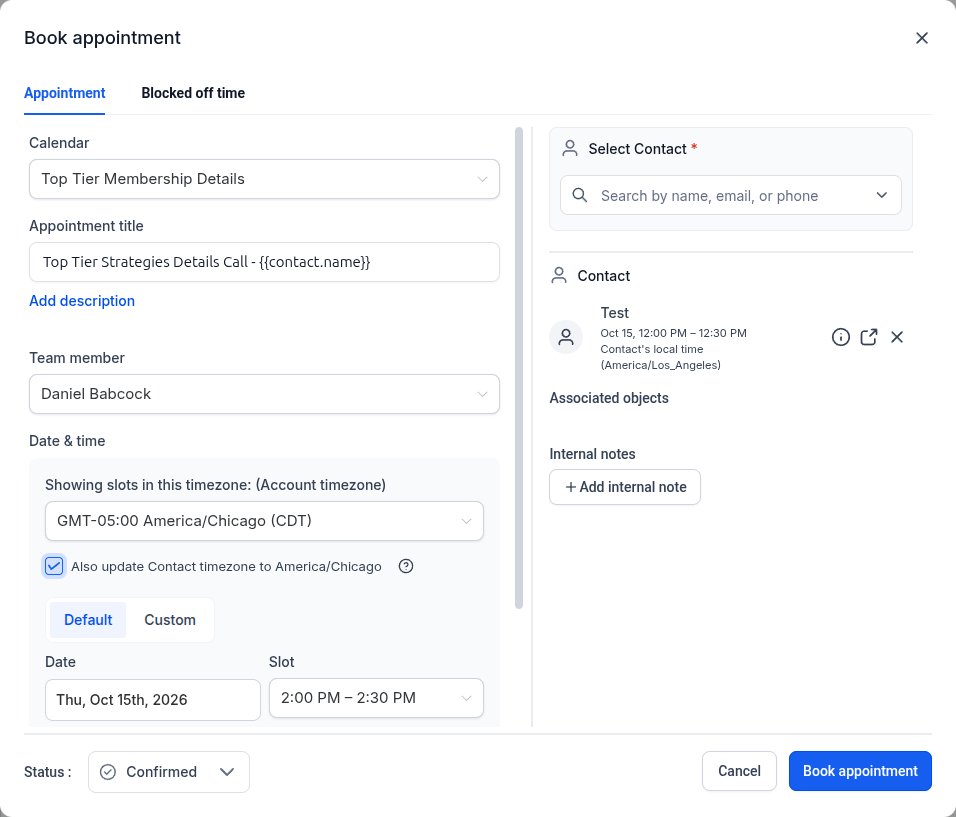
Task: Uncheck Also update Contact timezone checkbox
Action: (54, 566)
